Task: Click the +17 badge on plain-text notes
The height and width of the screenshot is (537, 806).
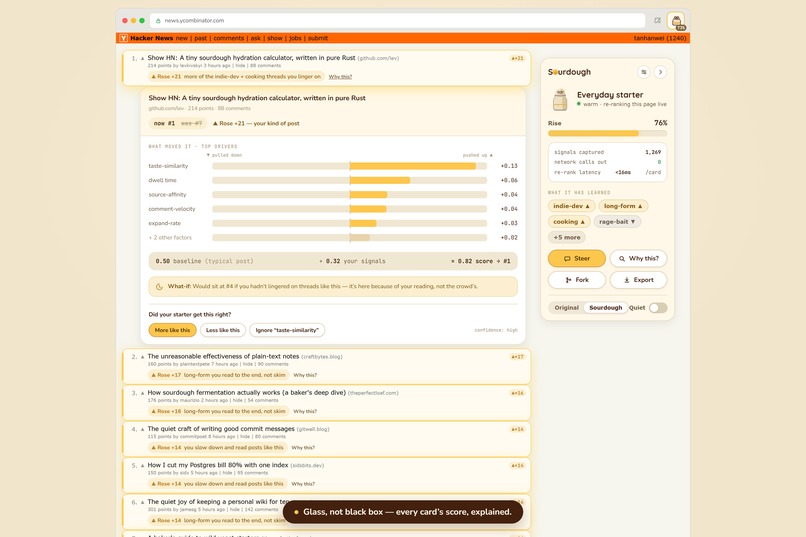Action: click(x=517, y=357)
